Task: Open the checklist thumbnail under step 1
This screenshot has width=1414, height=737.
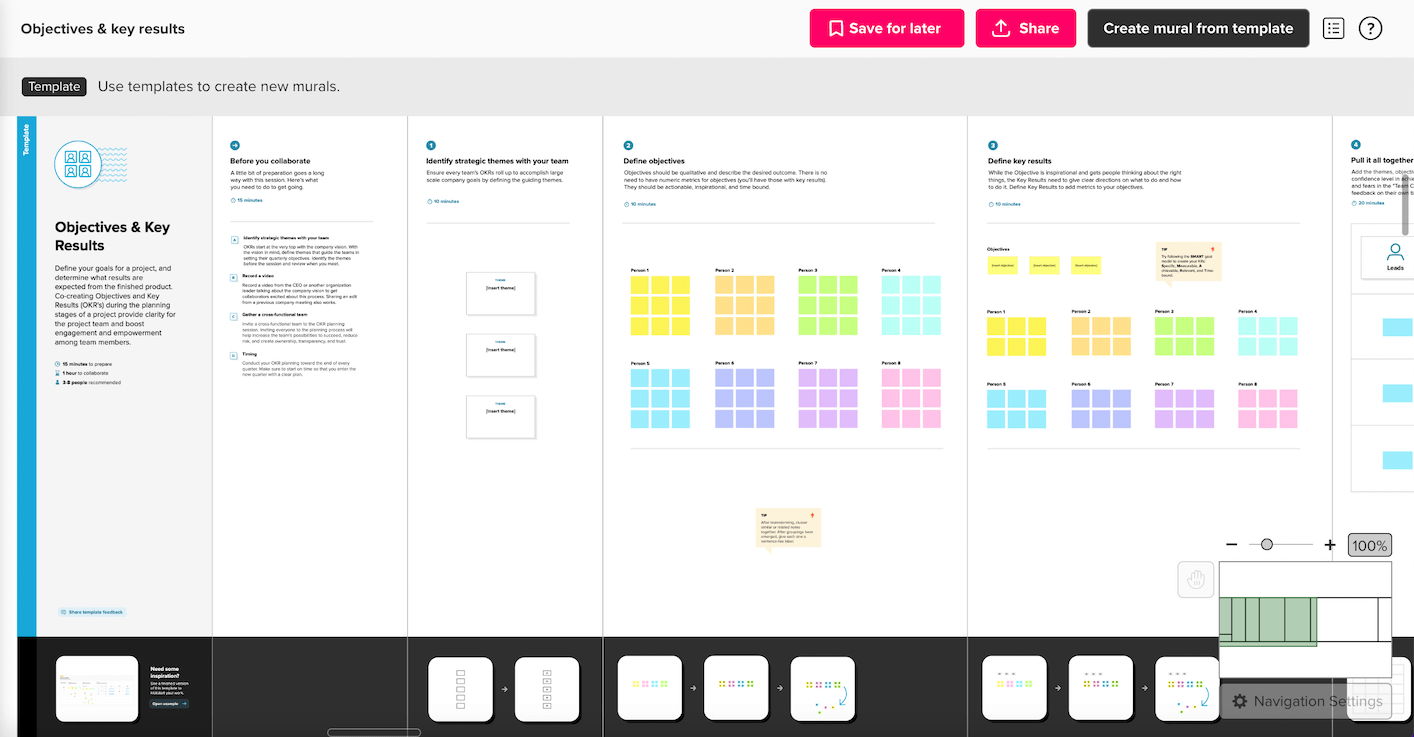Action: pos(461,689)
